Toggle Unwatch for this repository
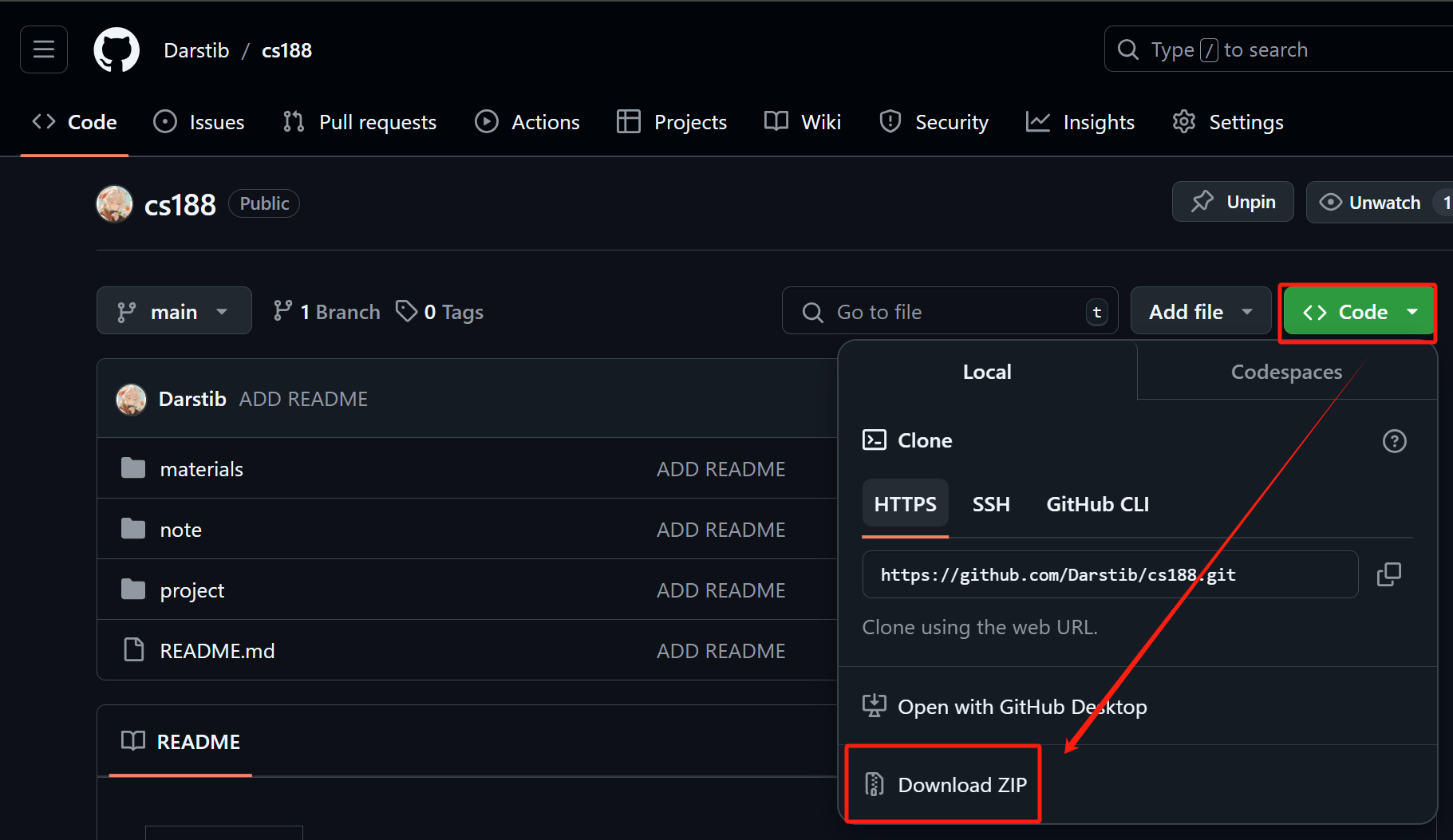Image resolution: width=1453 pixels, height=840 pixels. 1372,203
